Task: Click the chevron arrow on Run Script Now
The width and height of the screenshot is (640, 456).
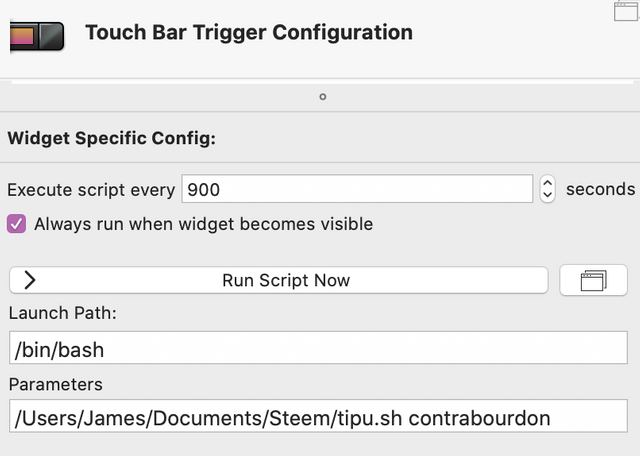Action: coord(30,280)
